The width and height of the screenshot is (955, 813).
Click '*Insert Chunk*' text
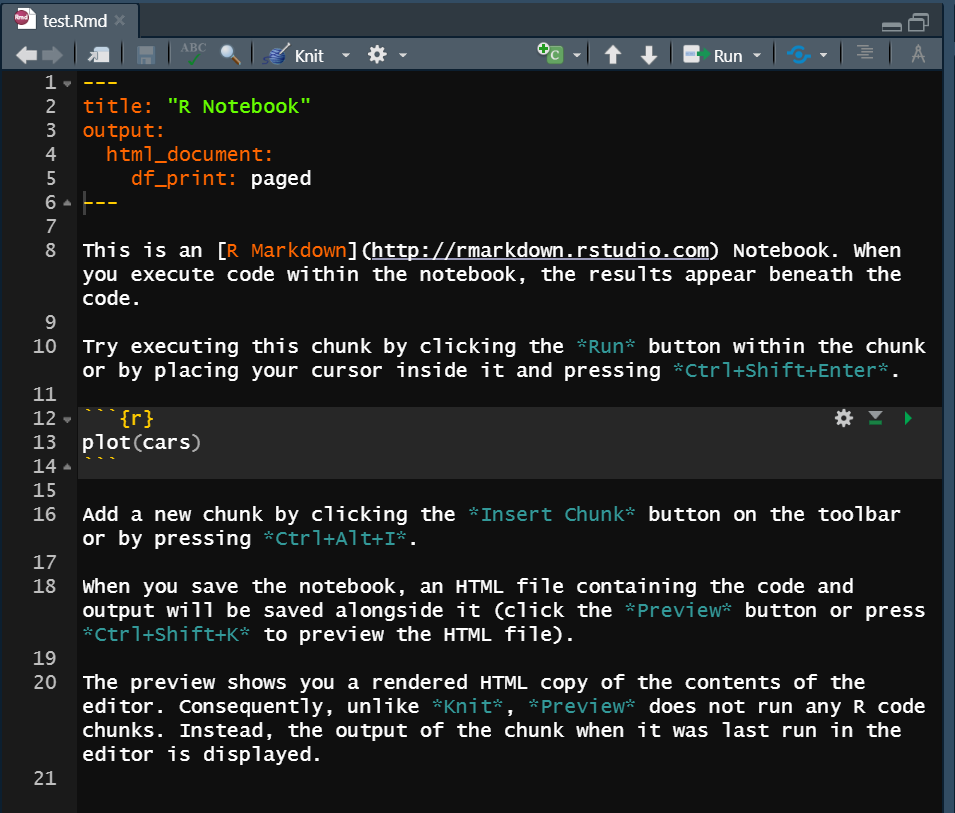(552, 514)
